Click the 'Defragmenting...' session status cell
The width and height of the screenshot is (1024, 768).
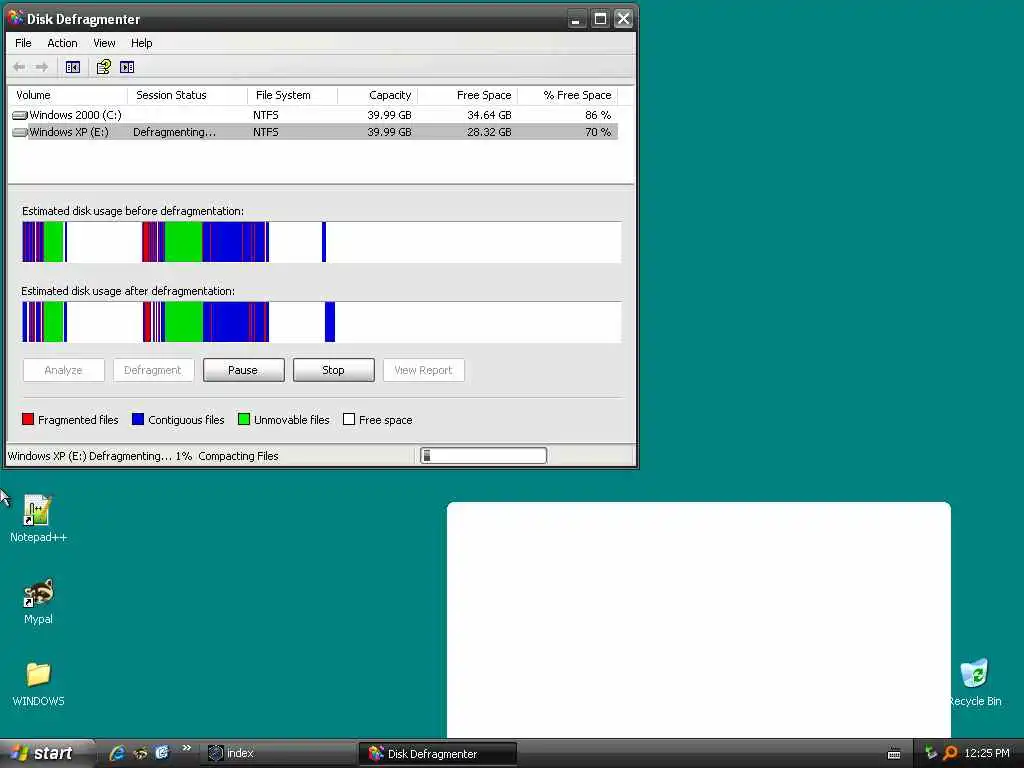pyautogui.click(x=174, y=132)
